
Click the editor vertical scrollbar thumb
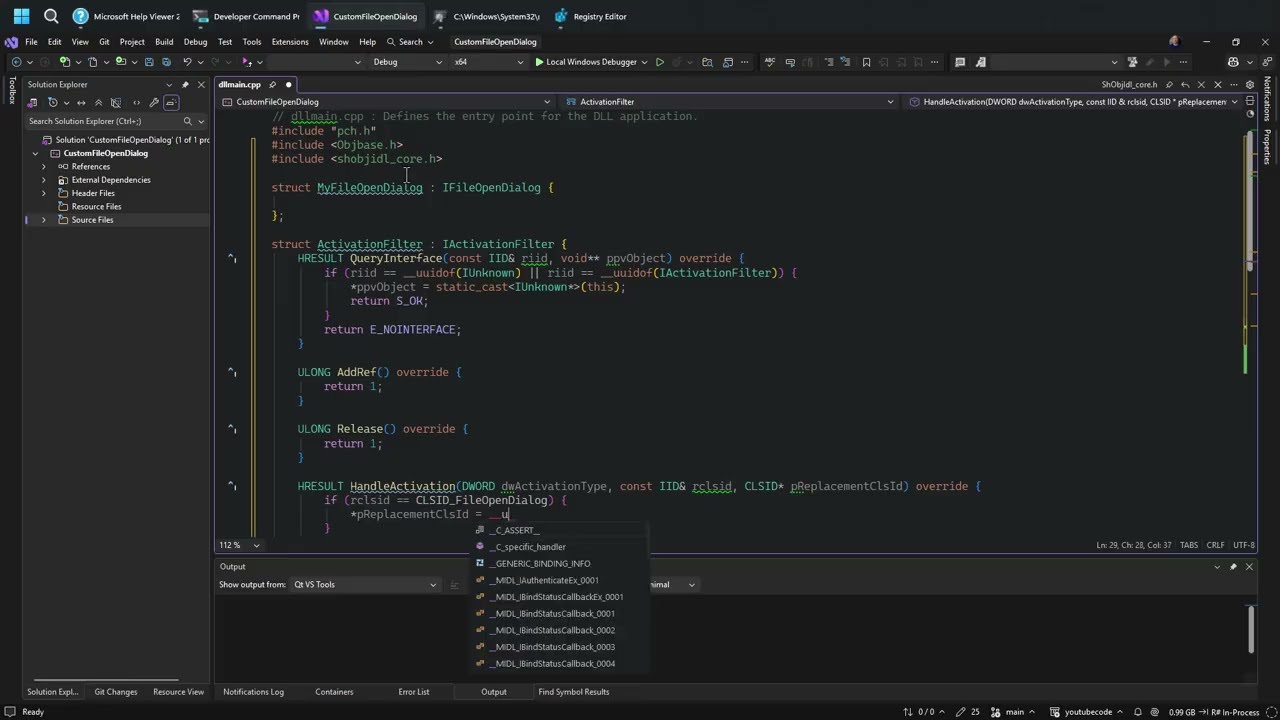[x=1249, y=200]
